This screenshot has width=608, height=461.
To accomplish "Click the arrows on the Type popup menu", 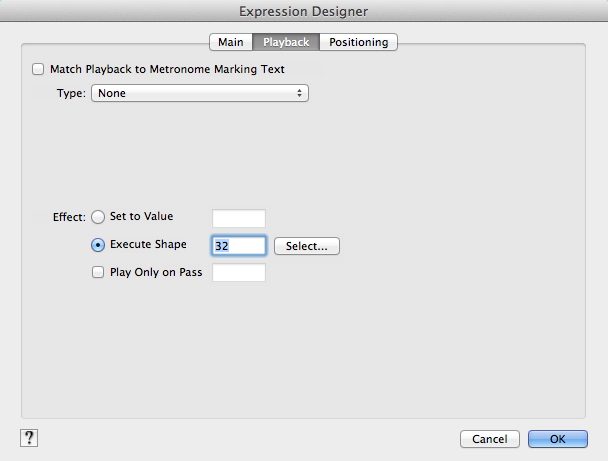I will tap(299, 93).
